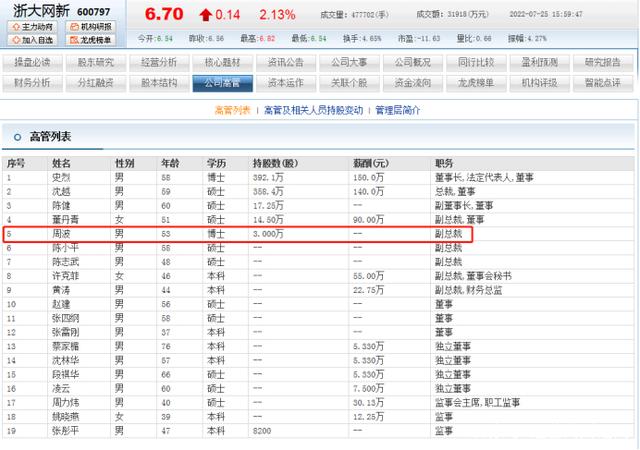
Task: Select the name 史烈 in the table
Action: pos(61,178)
